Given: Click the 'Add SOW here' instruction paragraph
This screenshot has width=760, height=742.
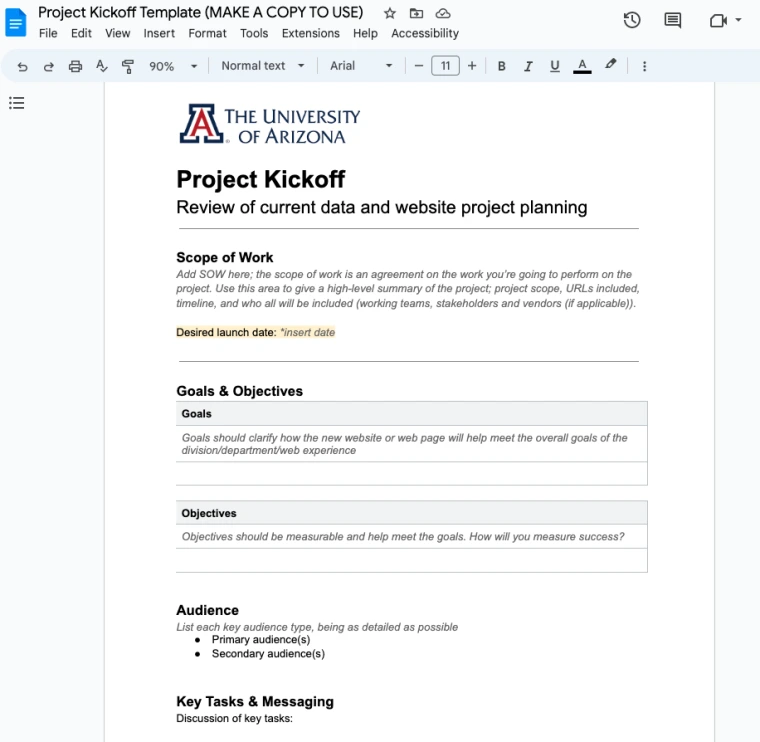Looking at the screenshot, I should click(408, 289).
